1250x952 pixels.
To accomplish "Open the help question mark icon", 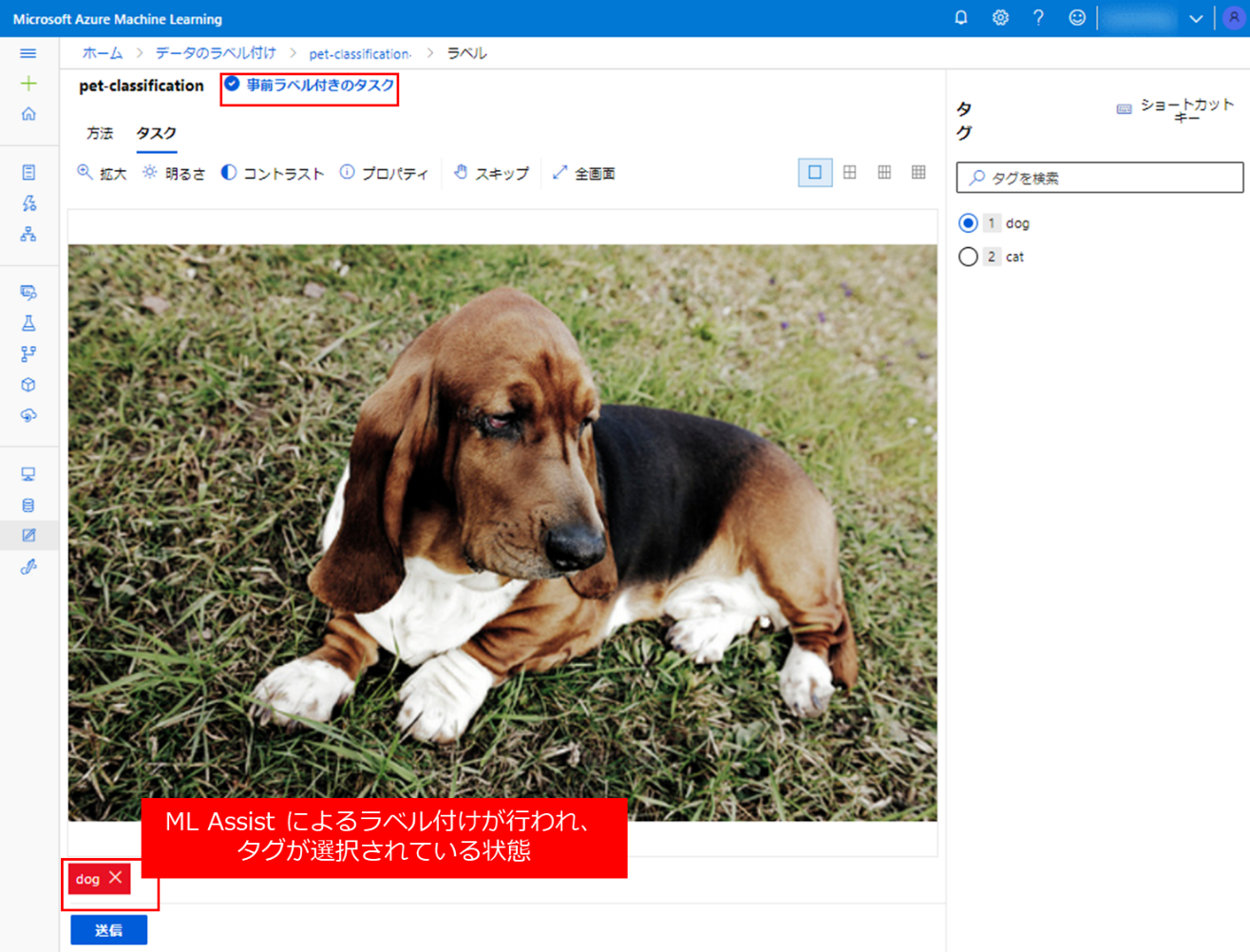I will 1038,18.
